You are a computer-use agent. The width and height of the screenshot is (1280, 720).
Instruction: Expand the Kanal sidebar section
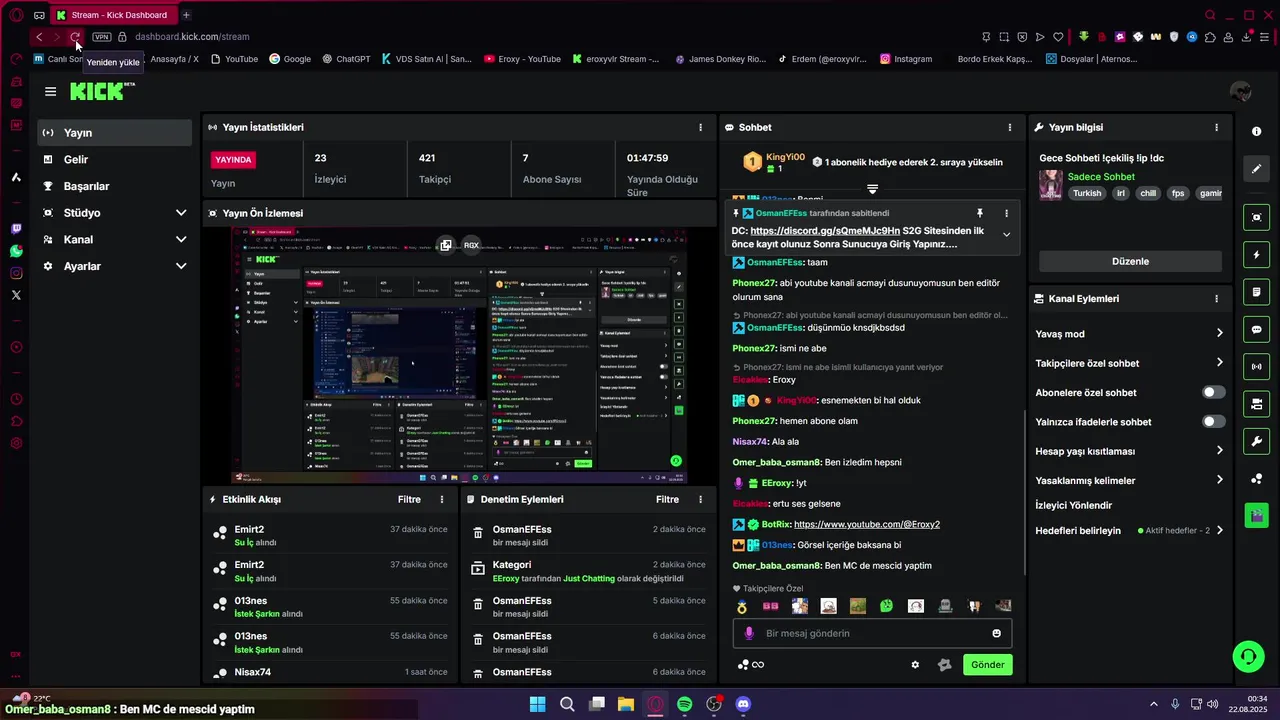(x=181, y=240)
